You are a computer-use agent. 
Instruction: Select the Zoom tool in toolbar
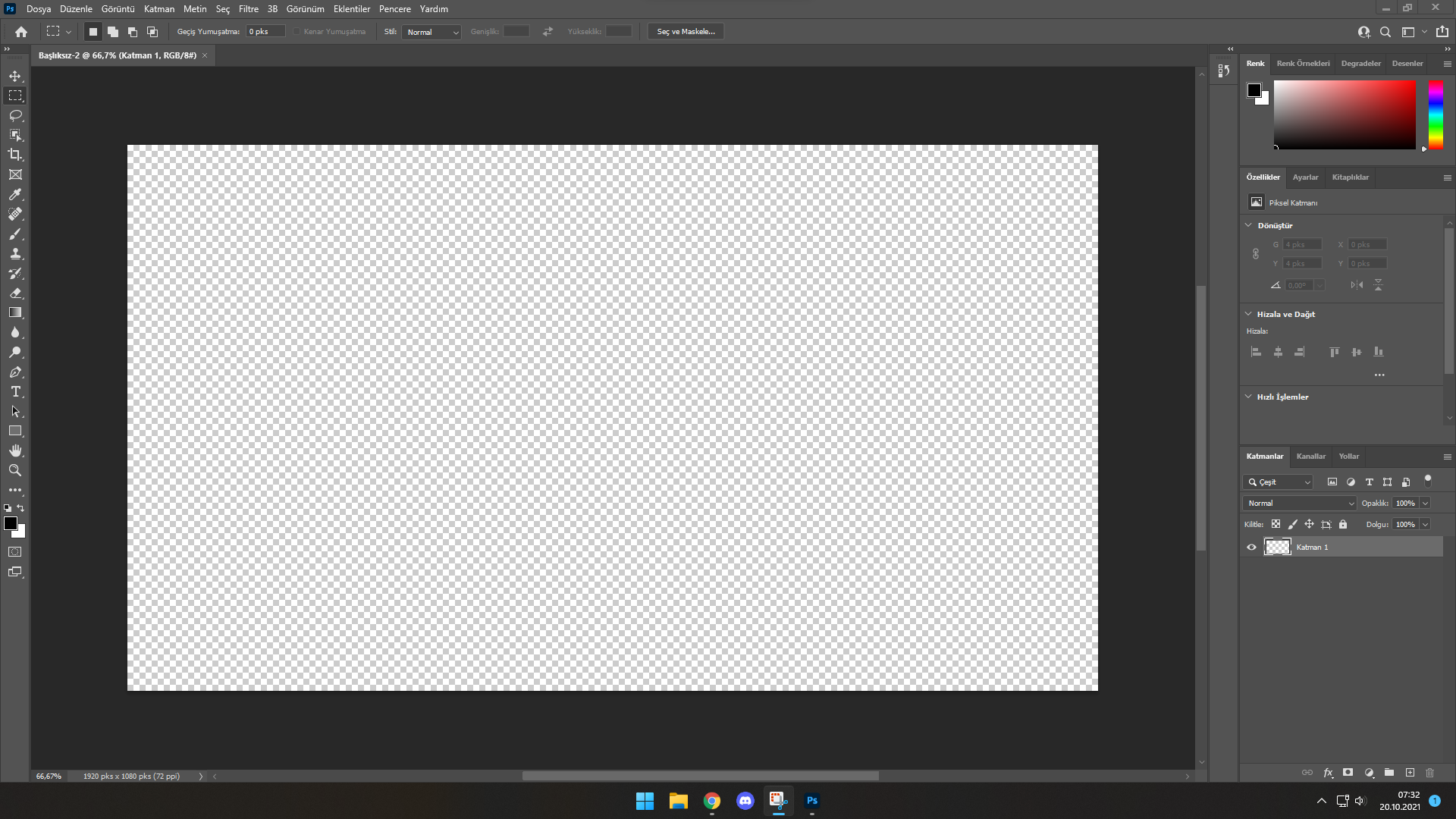click(x=15, y=470)
